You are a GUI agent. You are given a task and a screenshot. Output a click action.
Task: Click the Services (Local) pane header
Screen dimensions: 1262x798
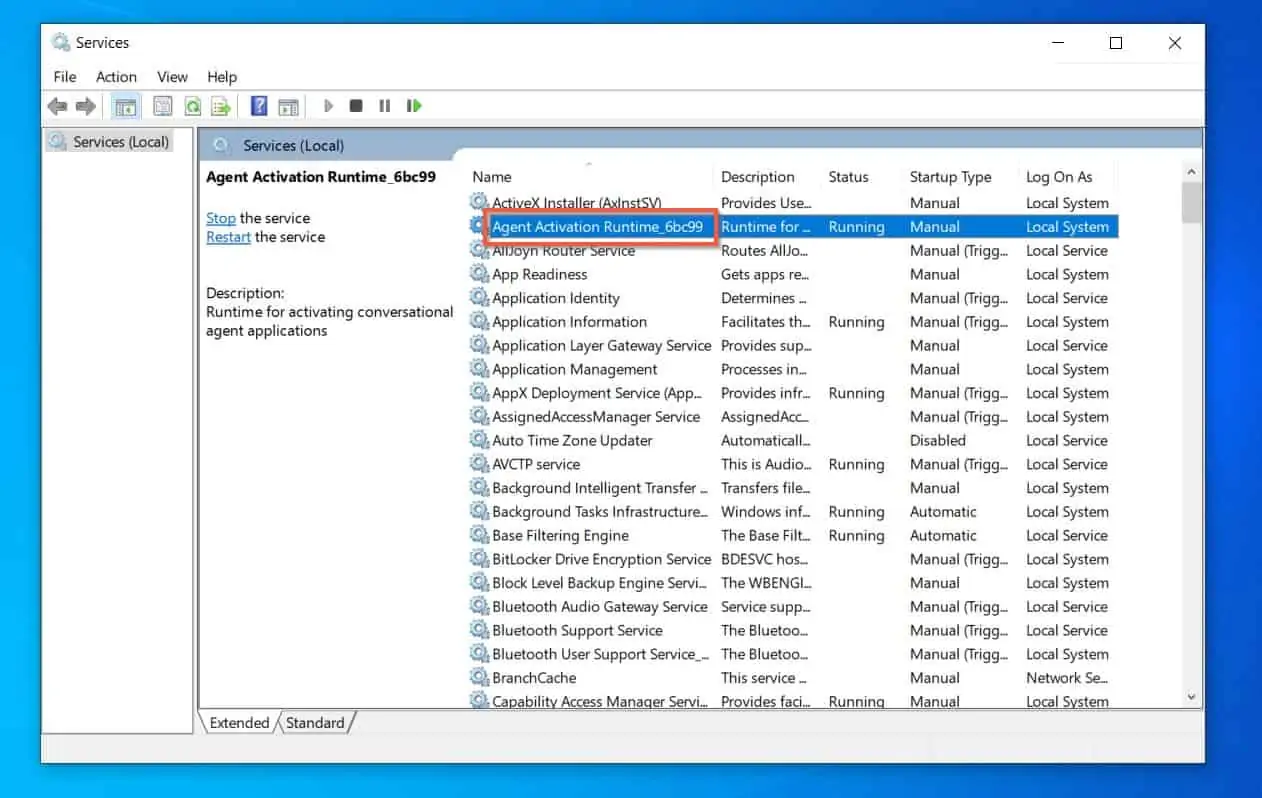[x=293, y=146]
